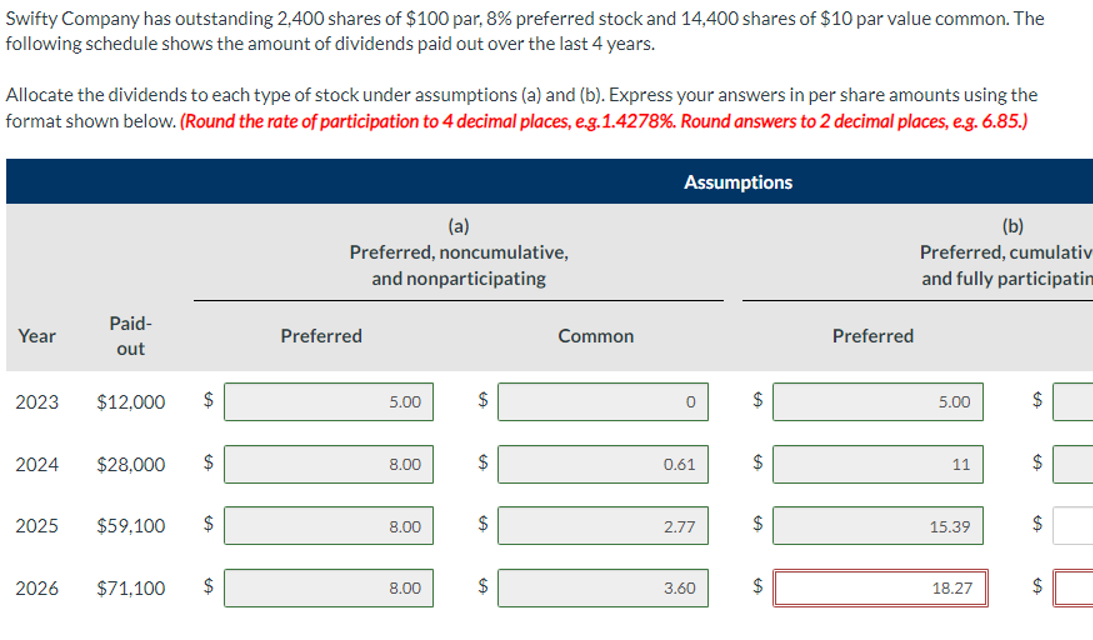Select the 2024 Common field showing 0.61
The width and height of the screenshot is (1093, 640).
pyautogui.click(x=603, y=463)
